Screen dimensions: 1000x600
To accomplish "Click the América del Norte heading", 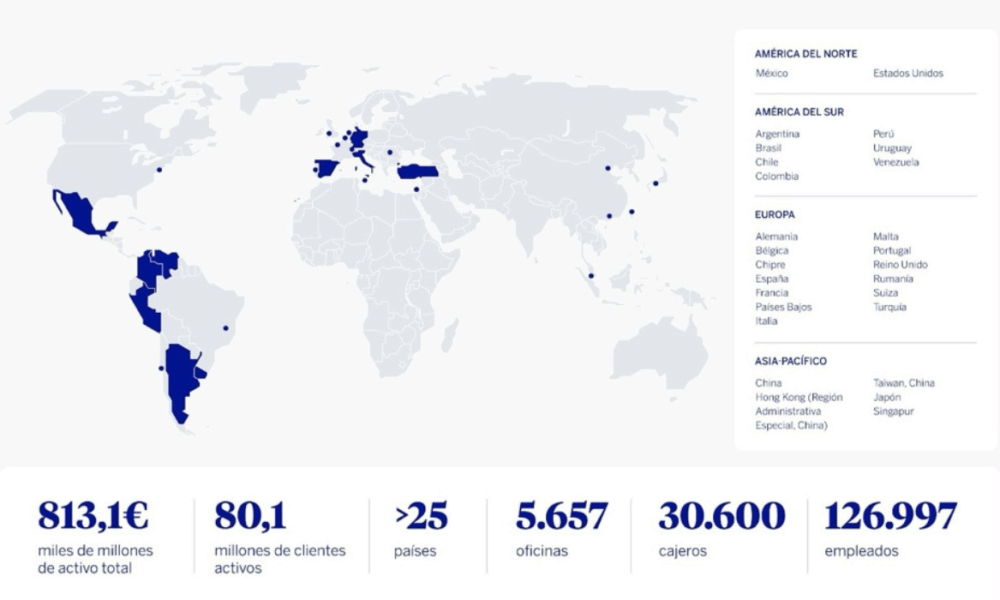I will [x=806, y=54].
